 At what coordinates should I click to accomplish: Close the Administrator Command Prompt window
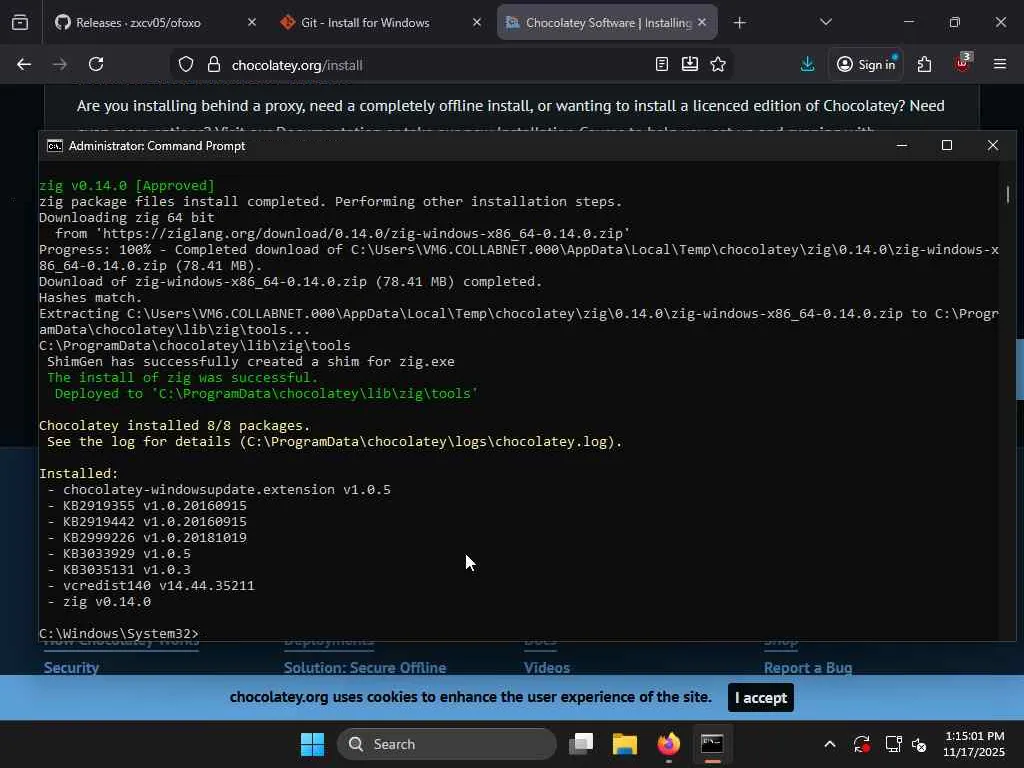[993, 145]
